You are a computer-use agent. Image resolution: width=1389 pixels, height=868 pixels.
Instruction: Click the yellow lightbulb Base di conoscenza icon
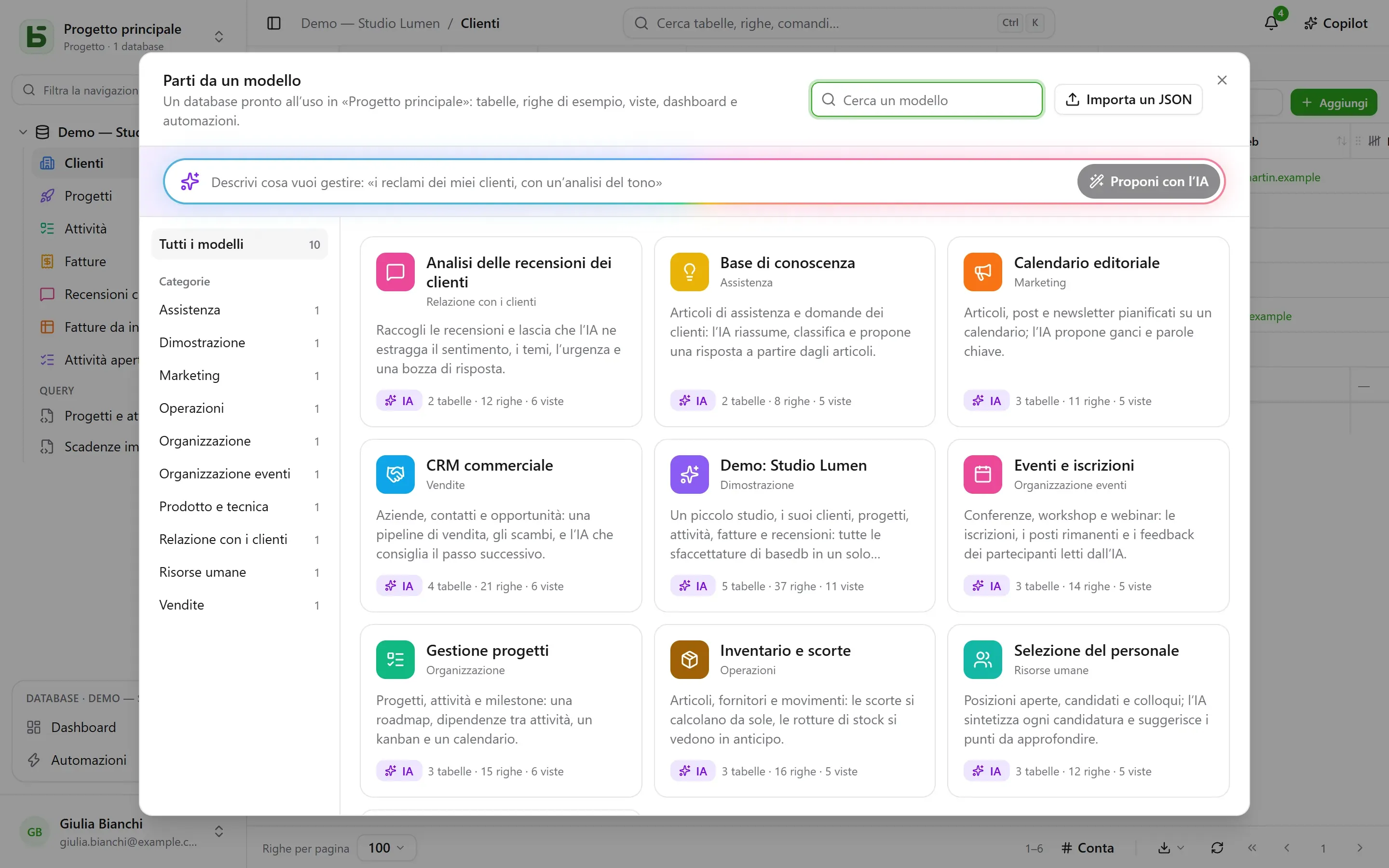[689, 271]
